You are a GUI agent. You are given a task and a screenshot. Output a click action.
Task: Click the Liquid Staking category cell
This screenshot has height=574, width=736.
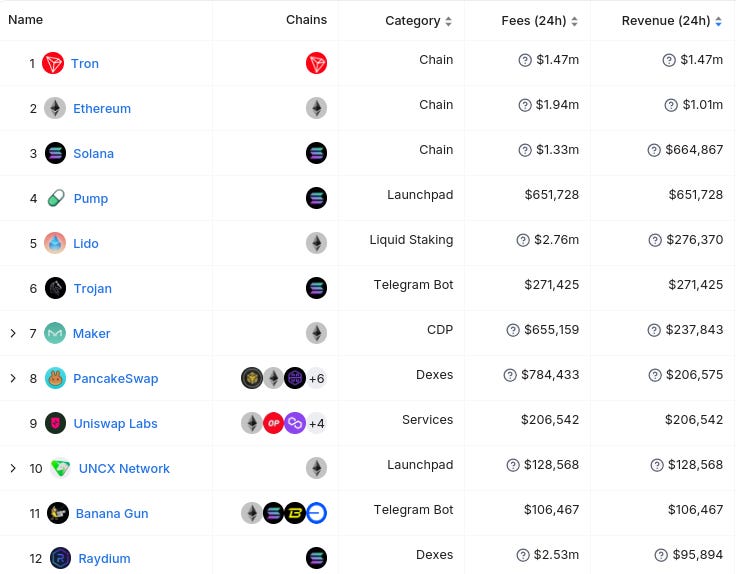point(411,240)
